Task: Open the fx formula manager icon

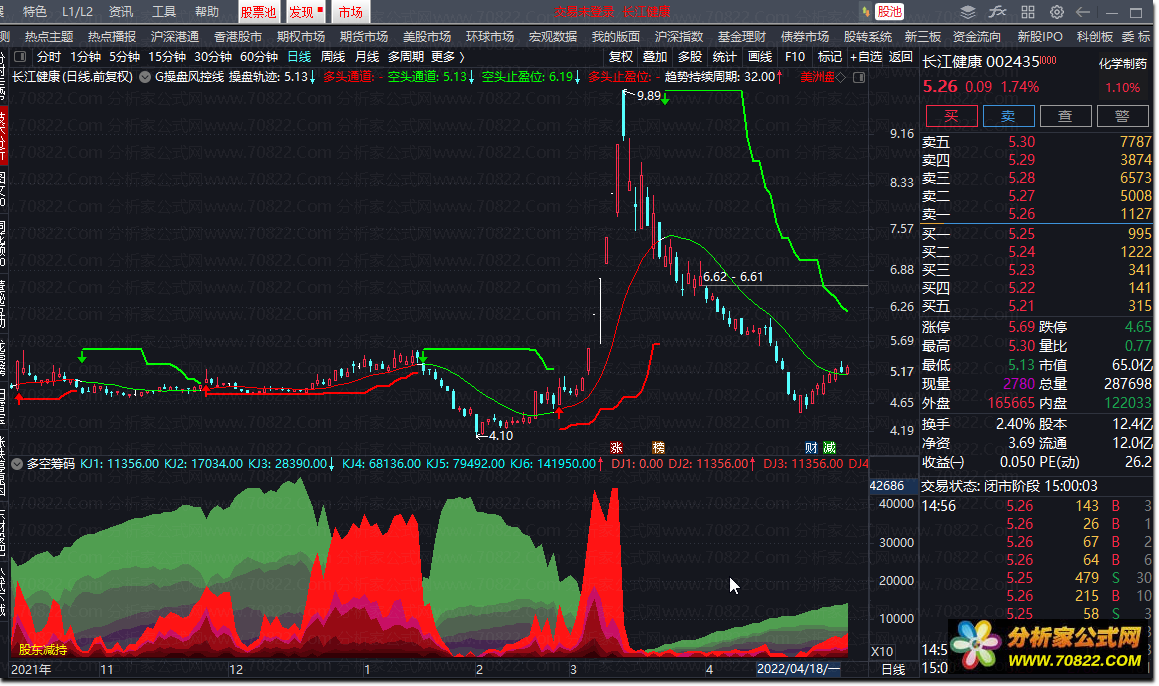Action: point(998,12)
